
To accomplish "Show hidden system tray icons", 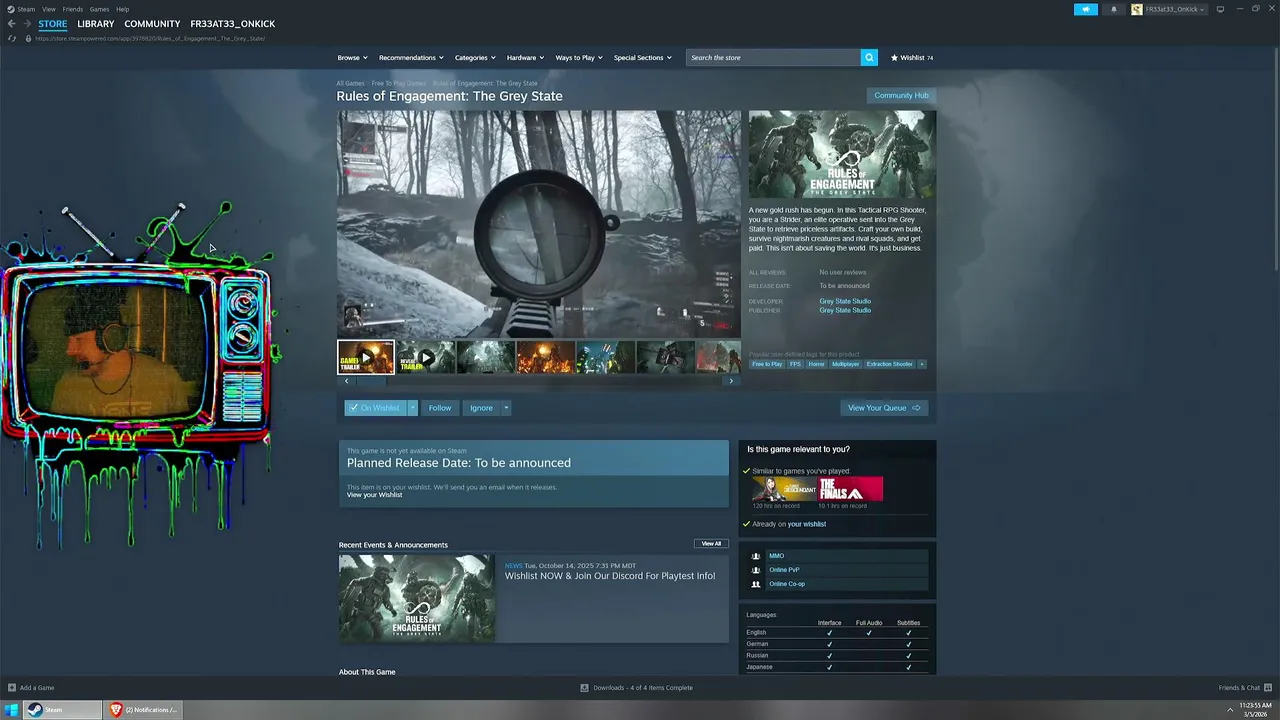I will (1230, 710).
